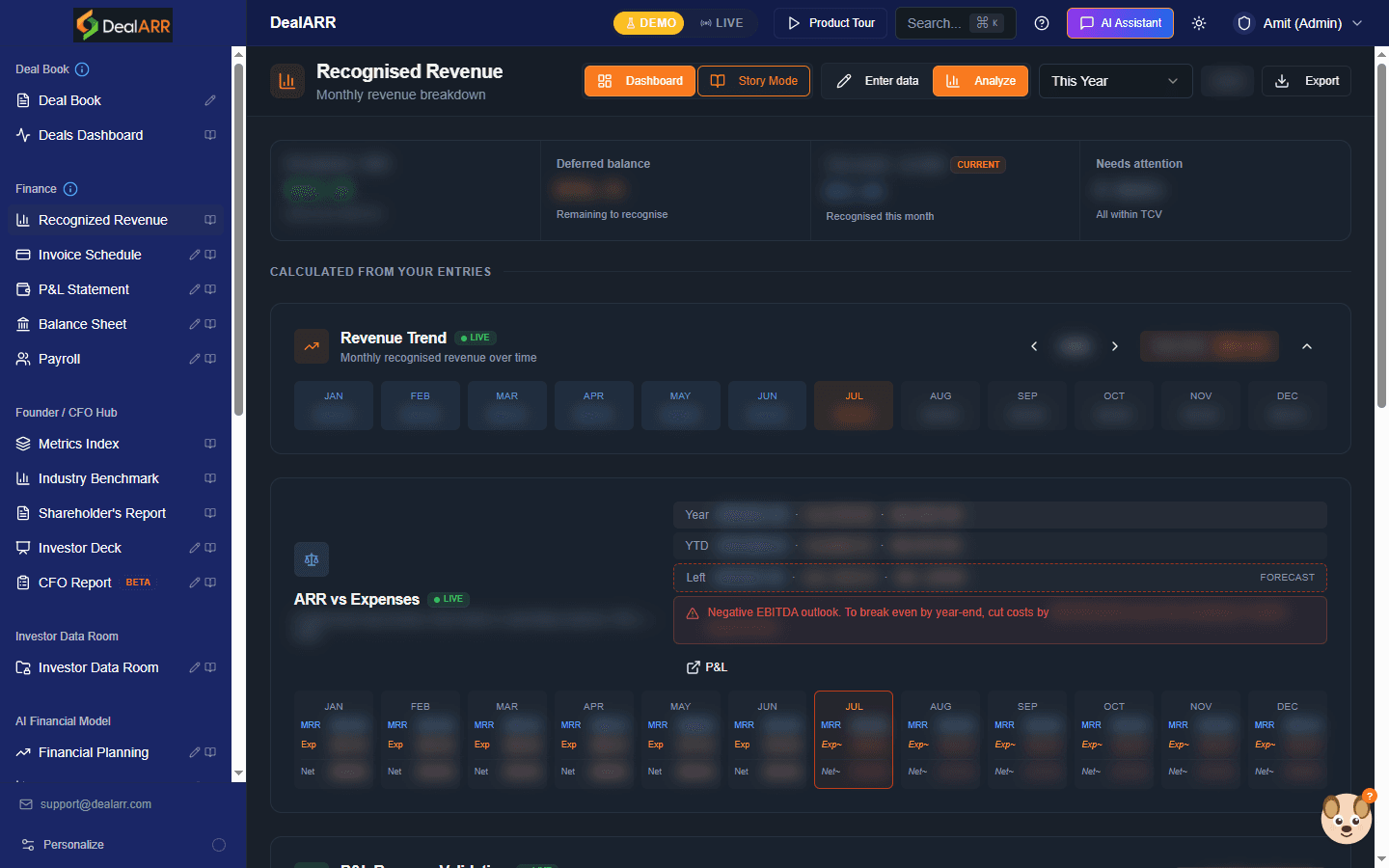Open the DealARR logo home link
The image size is (1389, 868).
(x=123, y=25)
